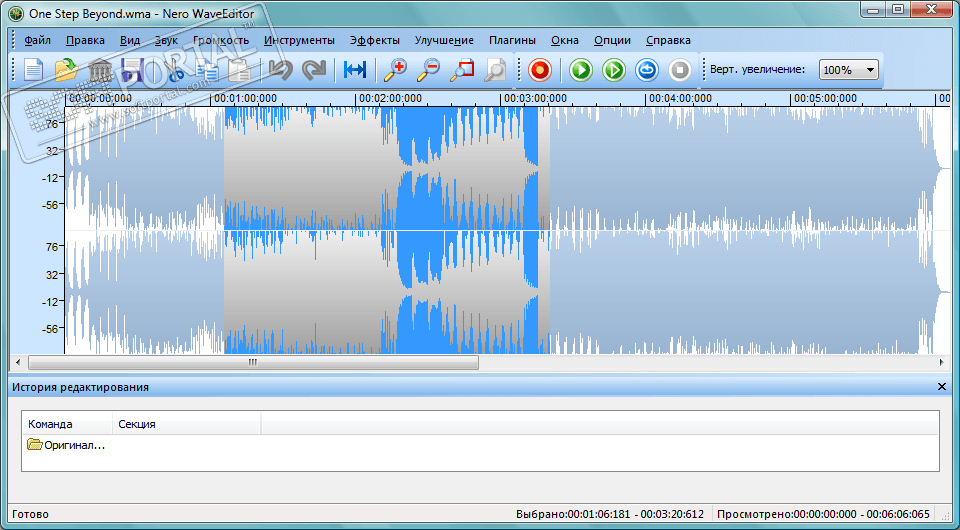Click the Готово status text
This screenshot has height=530, width=960.
click(31, 514)
